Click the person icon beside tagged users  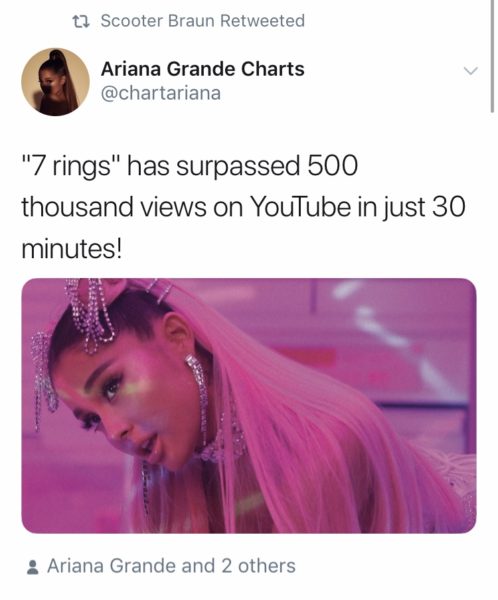pyautogui.click(x=33, y=567)
